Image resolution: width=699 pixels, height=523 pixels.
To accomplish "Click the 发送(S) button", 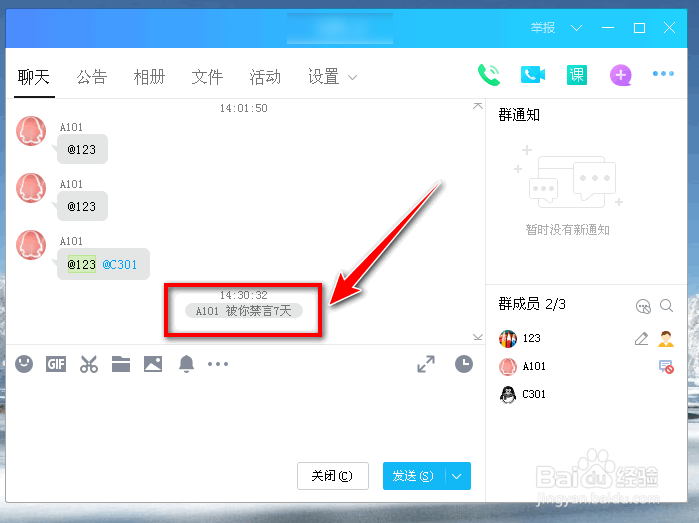I will tap(413, 476).
